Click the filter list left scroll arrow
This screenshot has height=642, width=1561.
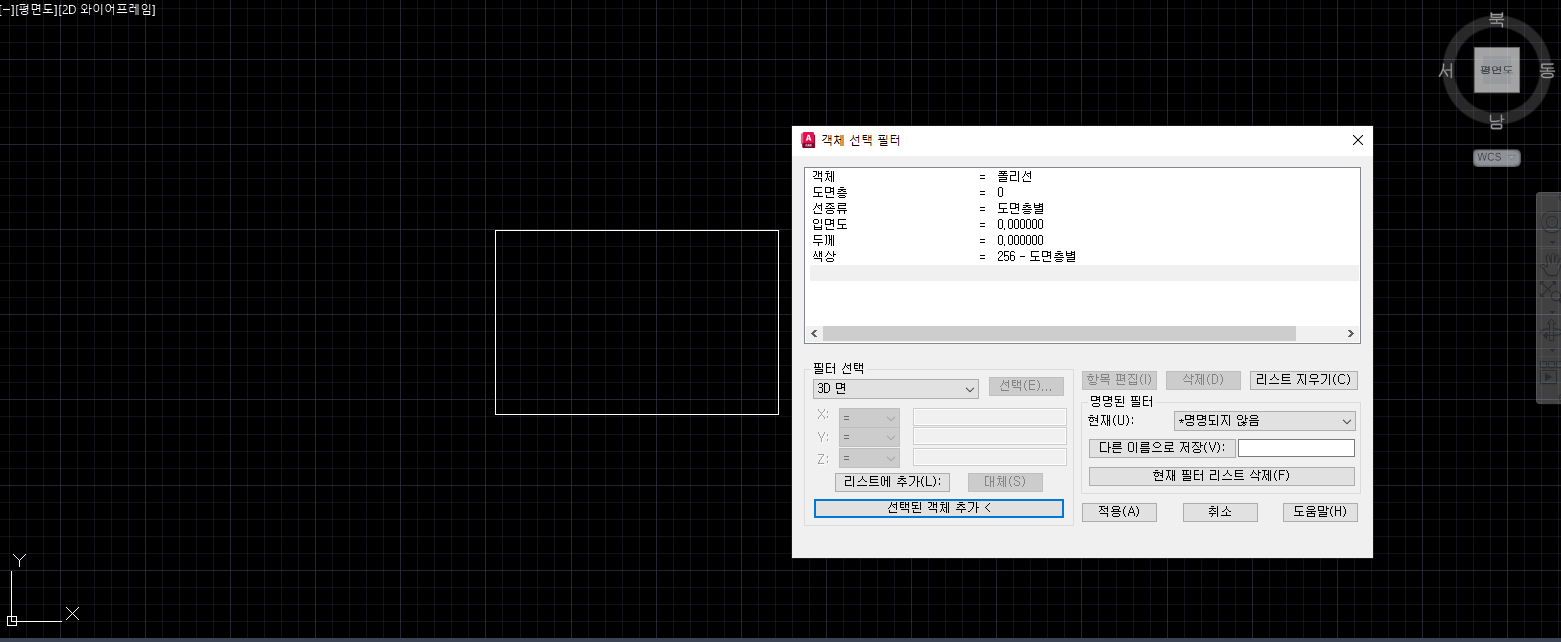pyautogui.click(x=814, y=334)
